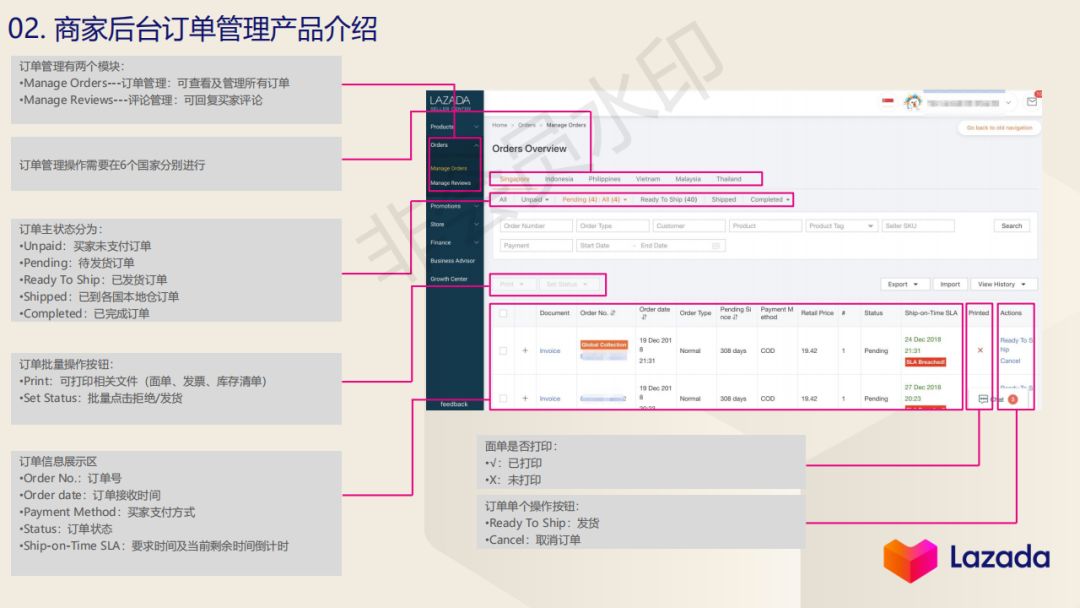Switch to the Malaysia country tab
Screen dimensions: 1080x608
(x=687, y=179)
